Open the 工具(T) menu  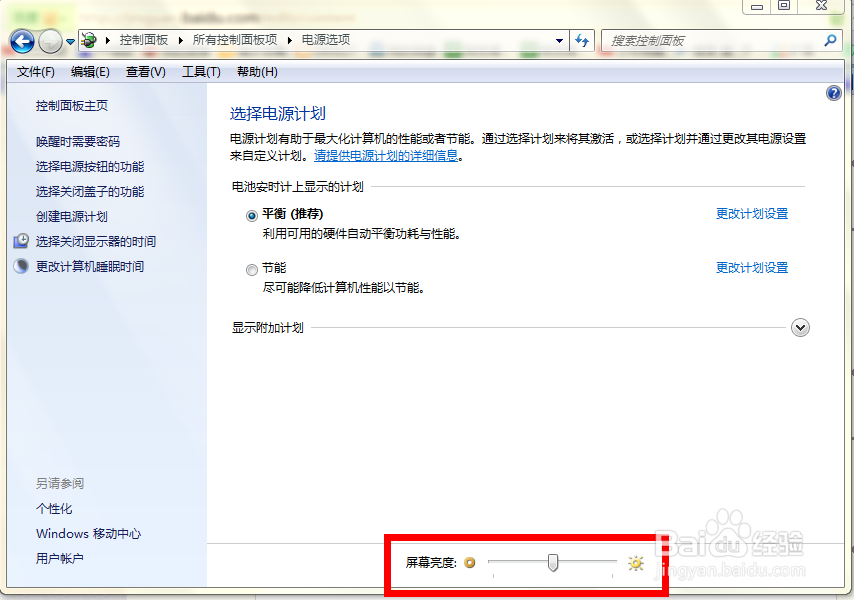201,72
